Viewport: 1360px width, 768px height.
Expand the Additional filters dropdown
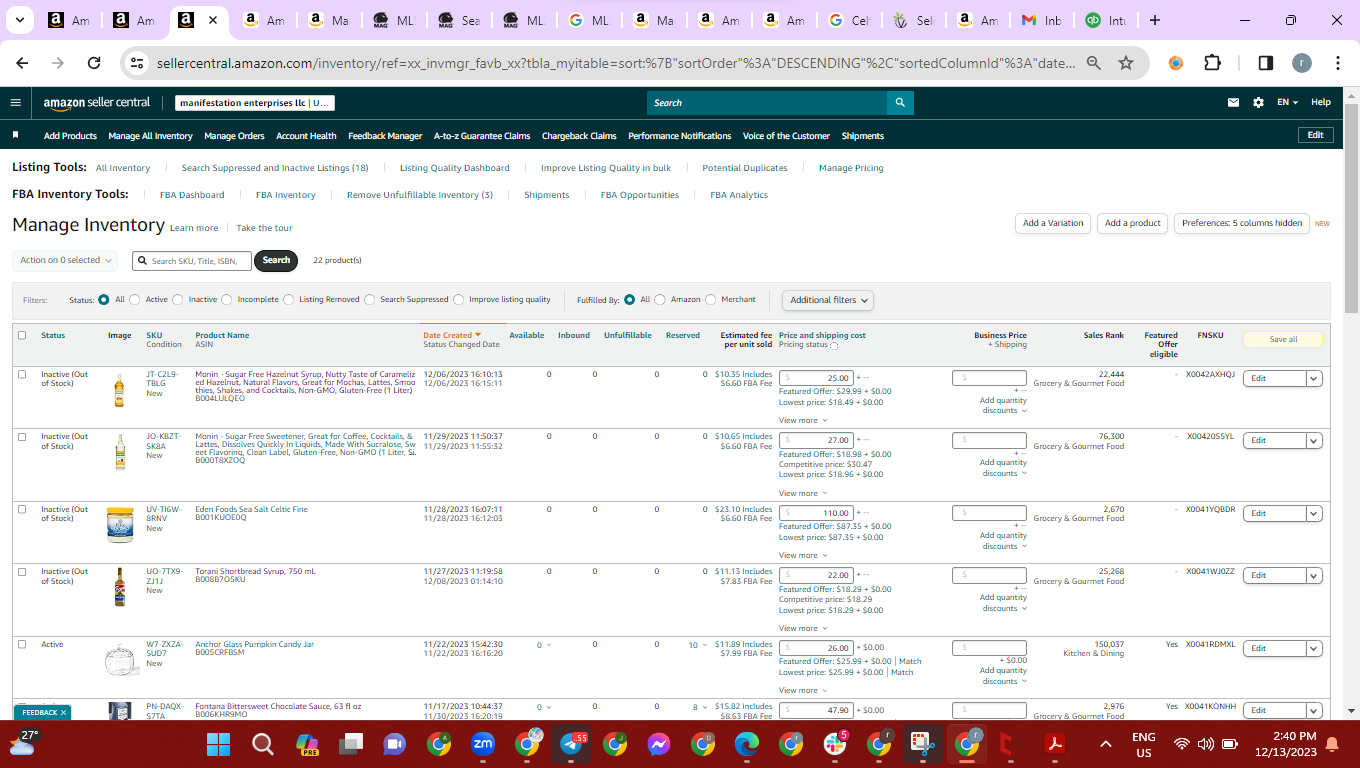click(x=827, y=300)
